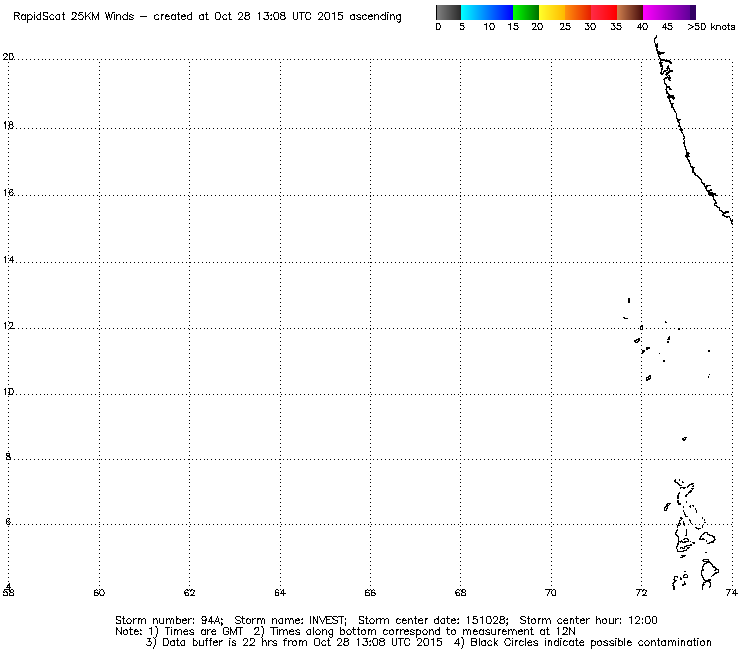This screenshot has width=740, height=650.
Task: Click the longitude "62" axis label
Action: (189, 592)
